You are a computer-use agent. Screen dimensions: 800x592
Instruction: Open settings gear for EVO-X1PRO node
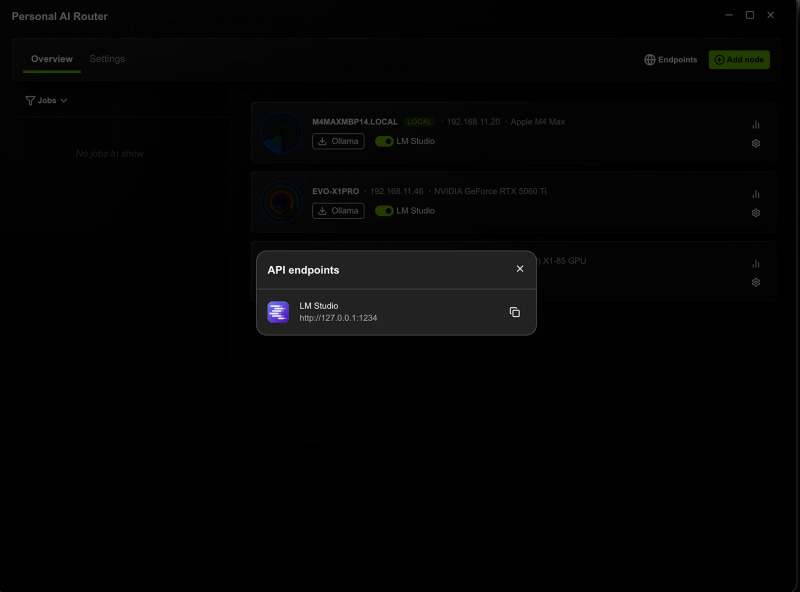point(756,213)
